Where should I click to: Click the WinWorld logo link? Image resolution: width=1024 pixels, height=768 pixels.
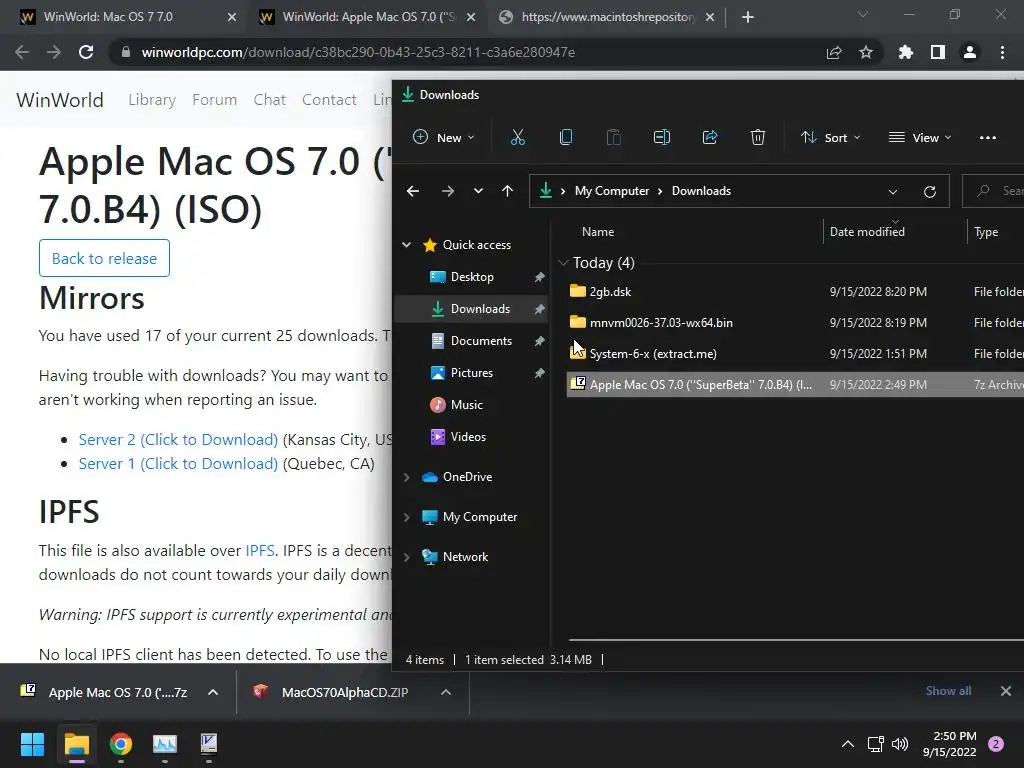60,100
